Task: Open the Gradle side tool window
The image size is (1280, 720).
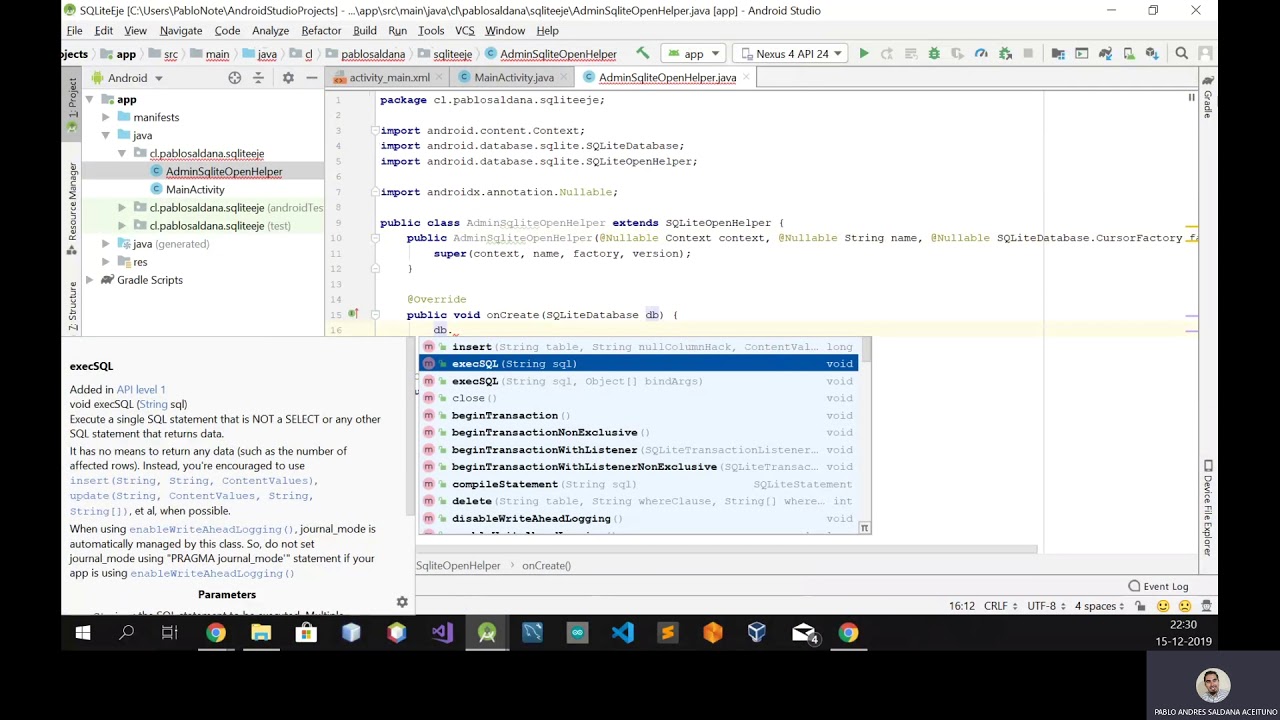Action: 1208,98
